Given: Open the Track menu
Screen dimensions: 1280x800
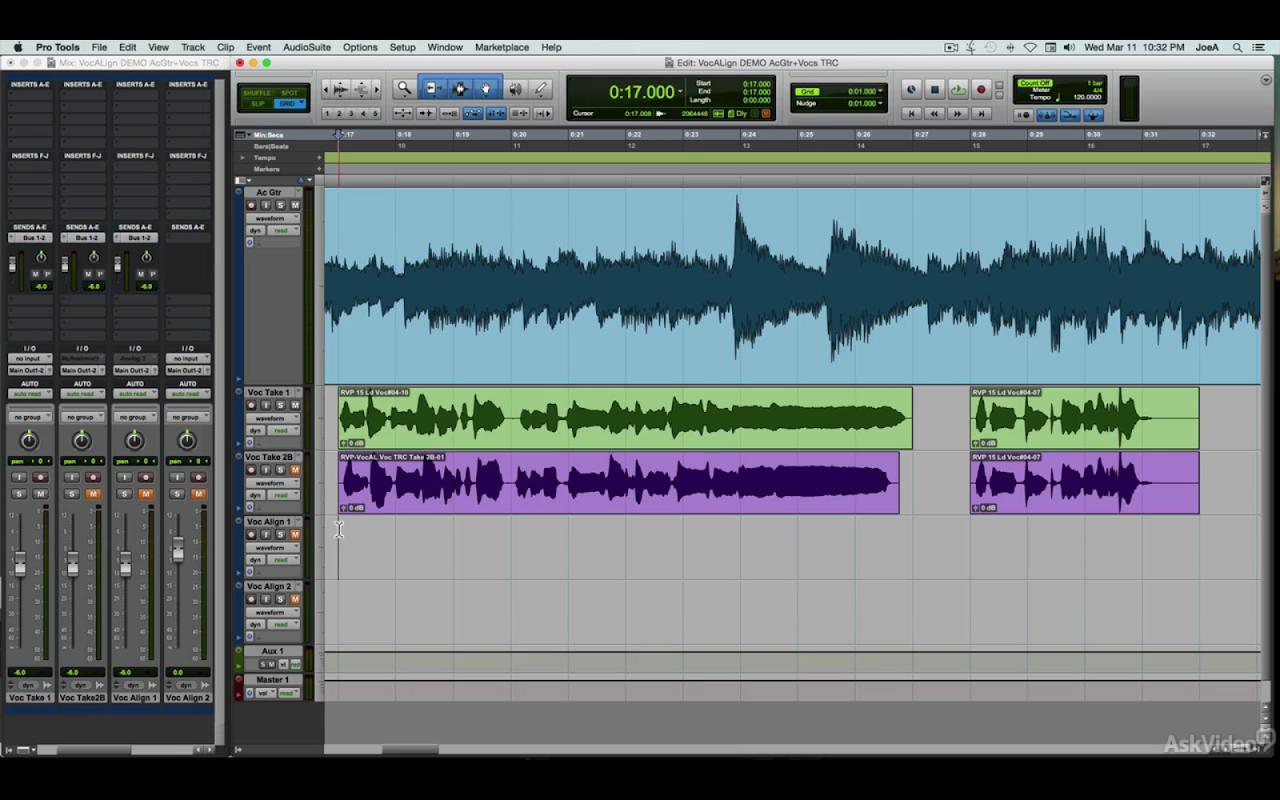Looking at the screenshot, I should pyautogui.click(x=193, y=47).
